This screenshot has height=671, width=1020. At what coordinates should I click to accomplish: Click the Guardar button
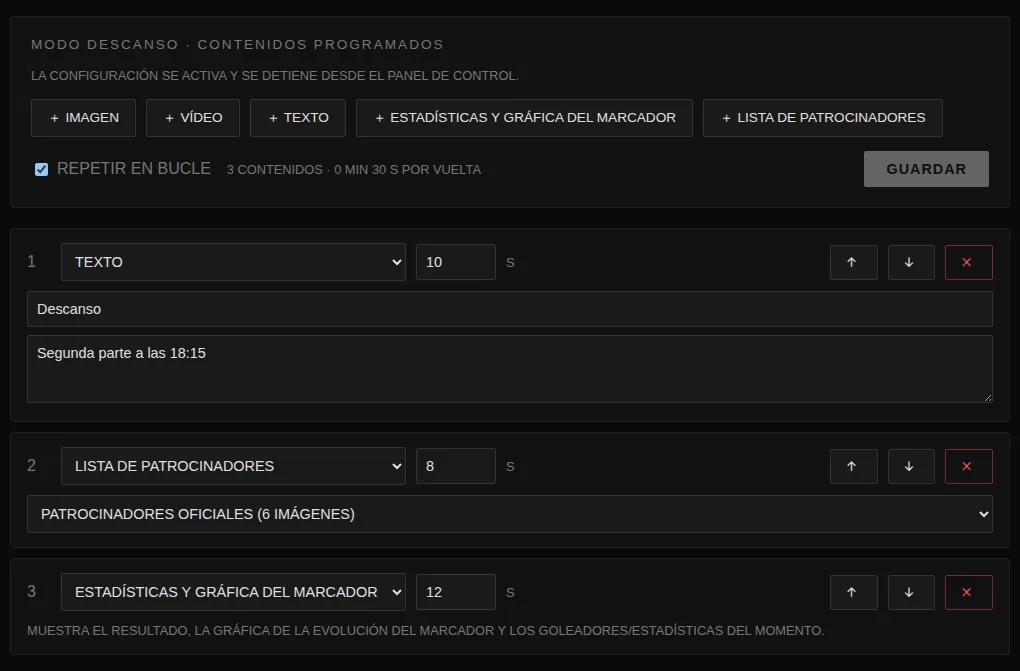click(x=926, y=169)
